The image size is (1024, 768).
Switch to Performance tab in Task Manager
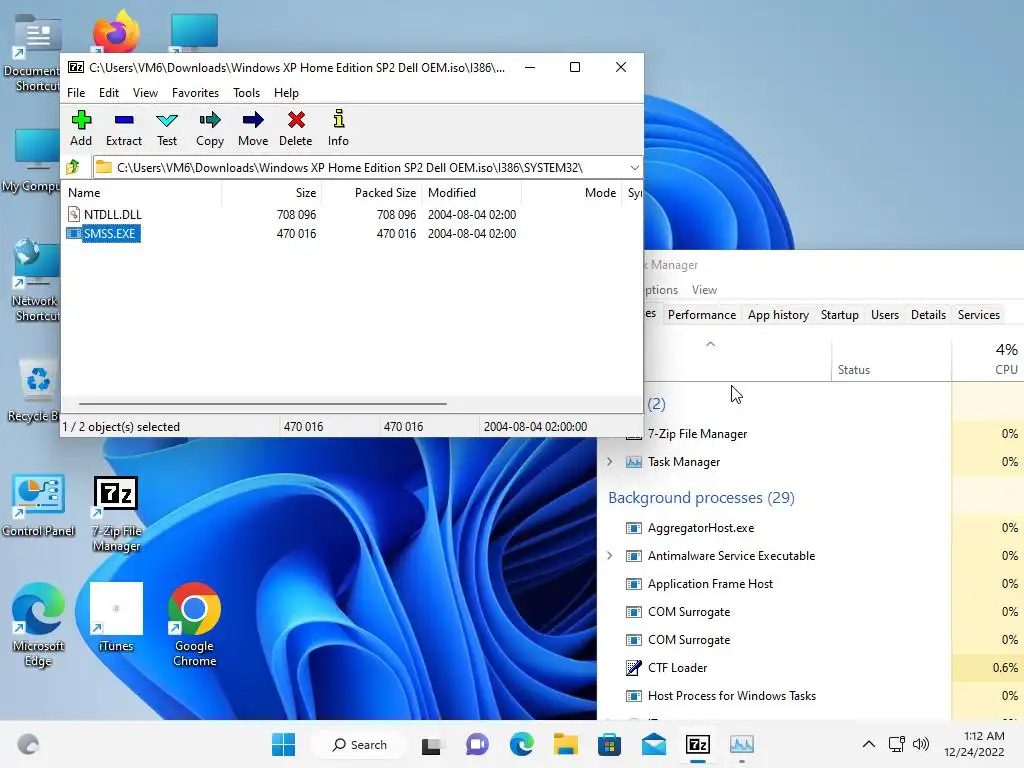tap(701, 315)
